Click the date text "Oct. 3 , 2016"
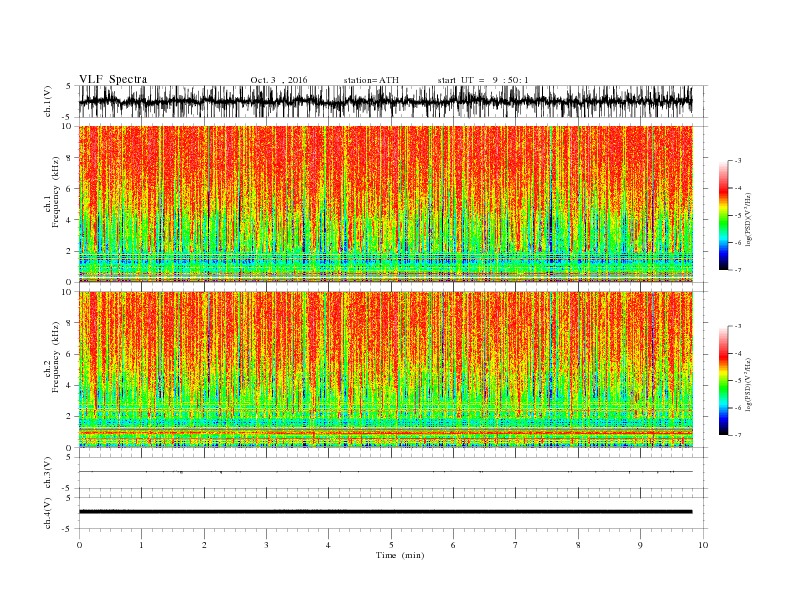Screen dimensions: 792x612 pos(279,80)
